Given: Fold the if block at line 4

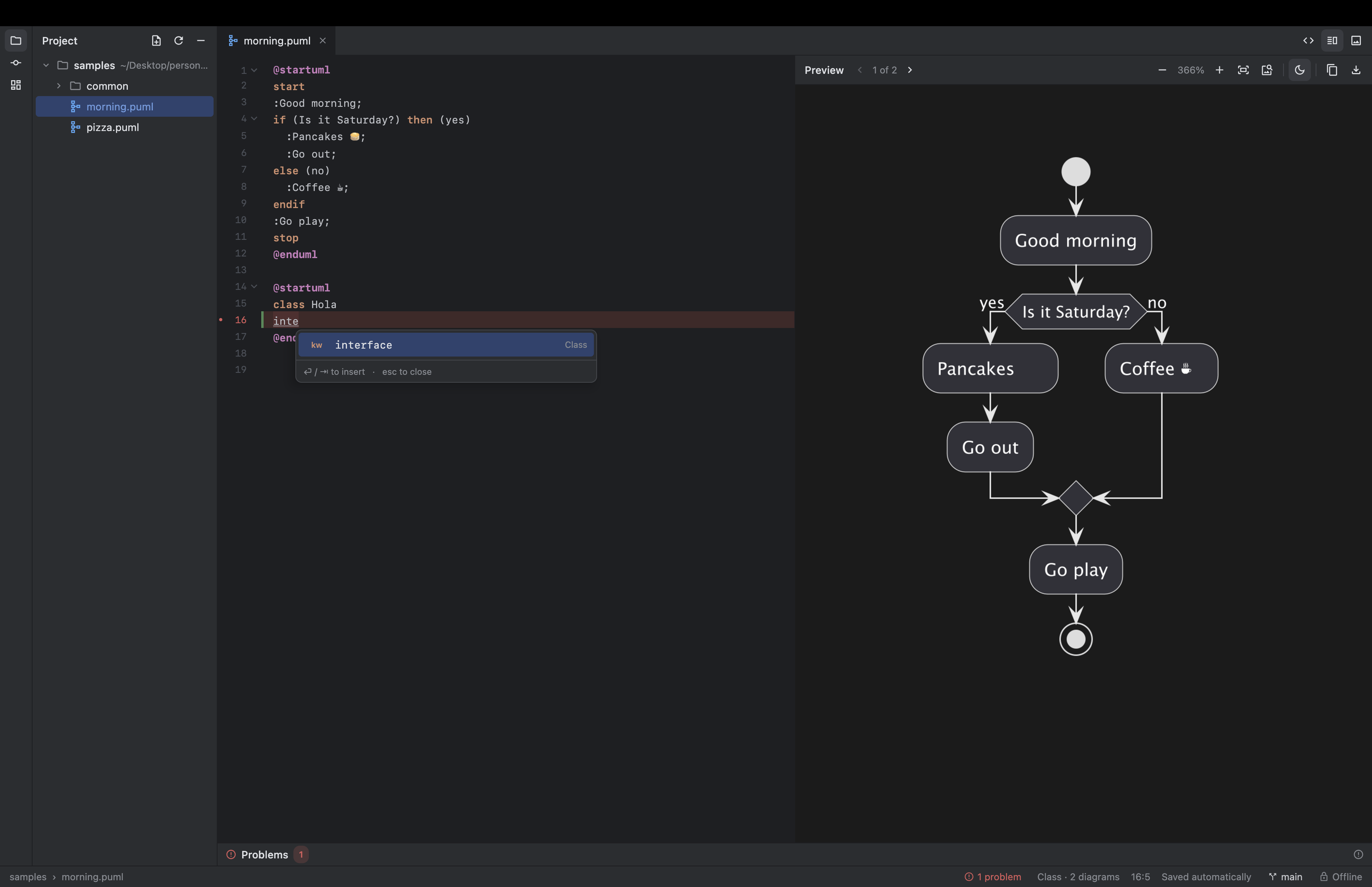Looking at the screenshot, I should pos(254,119).
